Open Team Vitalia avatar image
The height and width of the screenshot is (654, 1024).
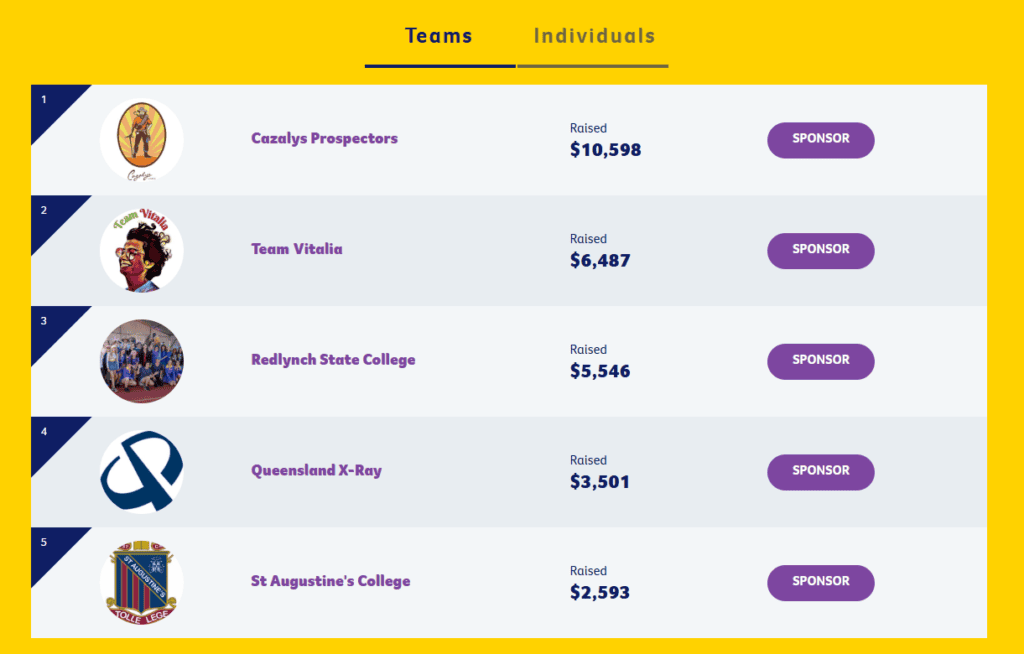pos(142,250)
